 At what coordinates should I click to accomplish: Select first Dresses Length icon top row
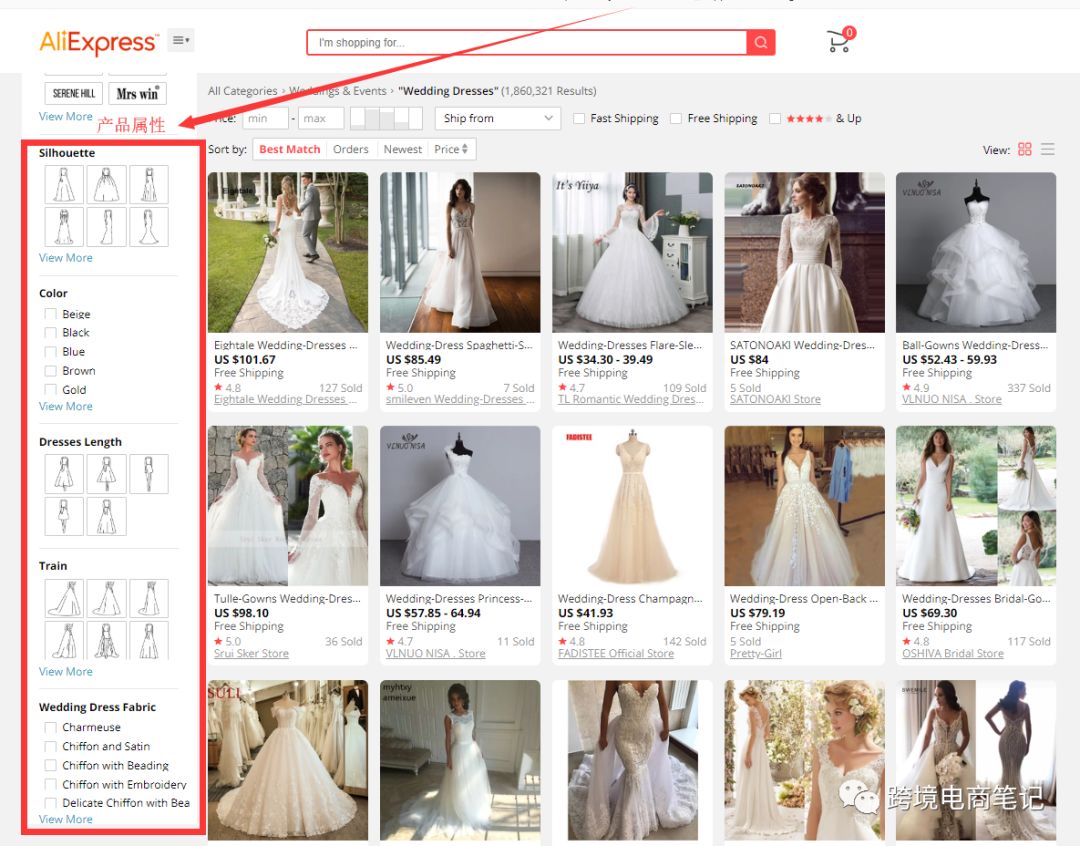click(64, 474)
